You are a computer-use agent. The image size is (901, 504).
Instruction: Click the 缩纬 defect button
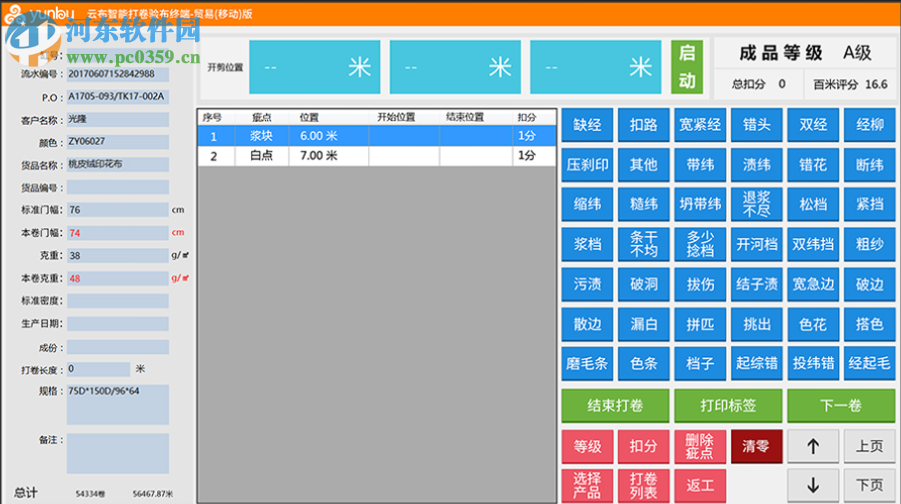(587, 205)
